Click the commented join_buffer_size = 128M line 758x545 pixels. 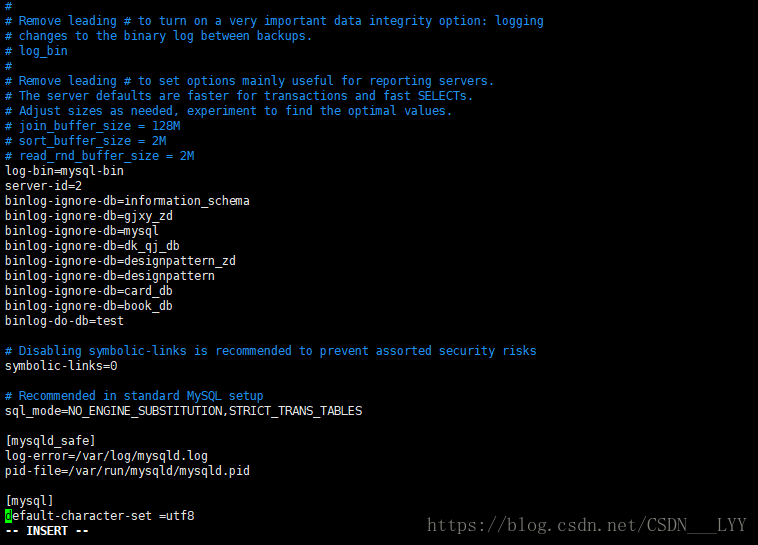93,126
